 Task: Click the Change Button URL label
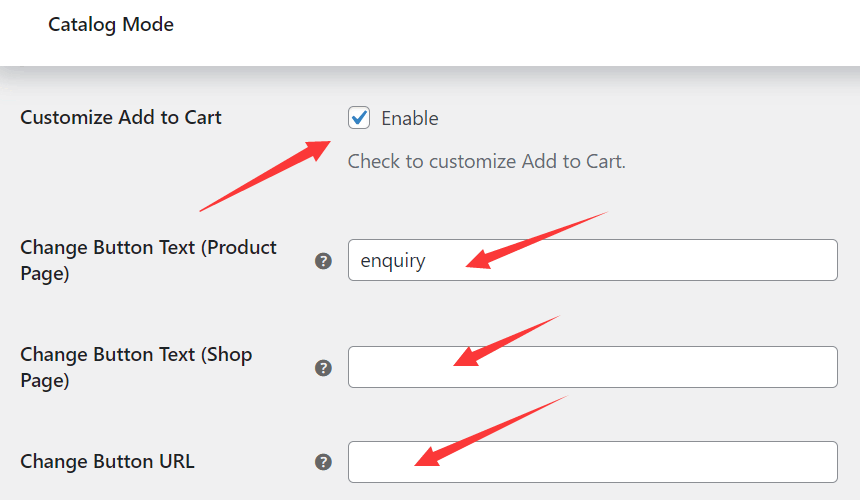click(x=107, y=461)
